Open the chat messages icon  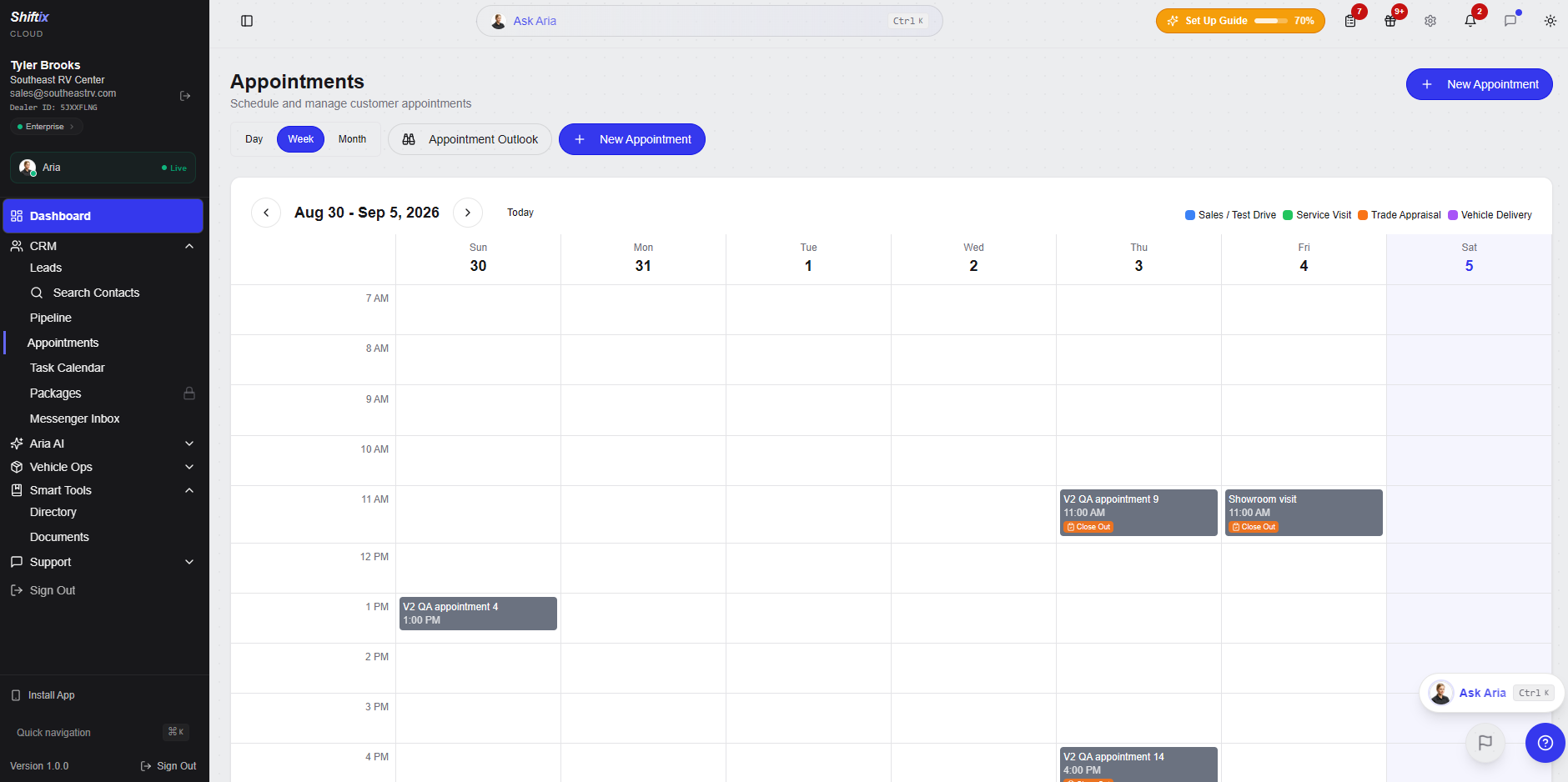click(x=1510, y=21)
